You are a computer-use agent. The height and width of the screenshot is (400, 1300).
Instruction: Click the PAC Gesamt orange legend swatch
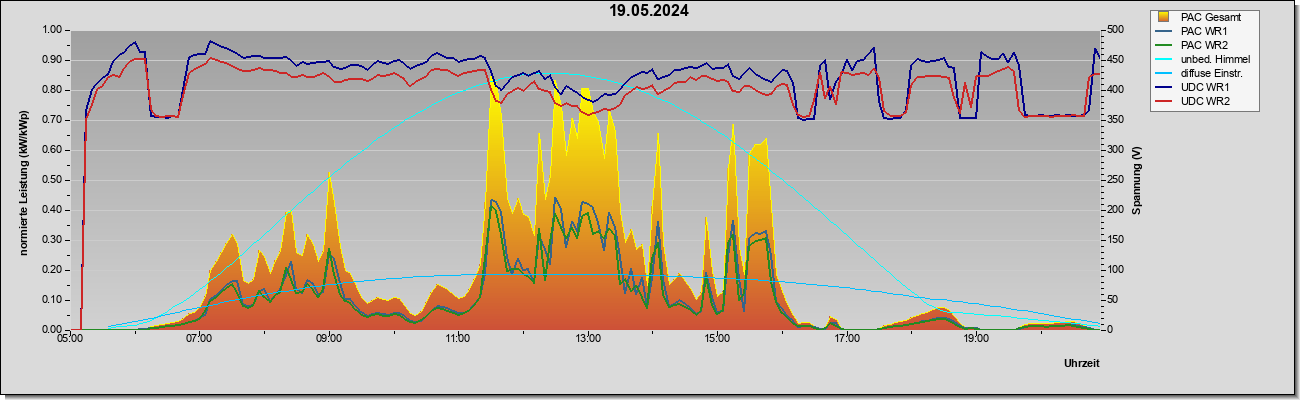(x=1164, y=17)
